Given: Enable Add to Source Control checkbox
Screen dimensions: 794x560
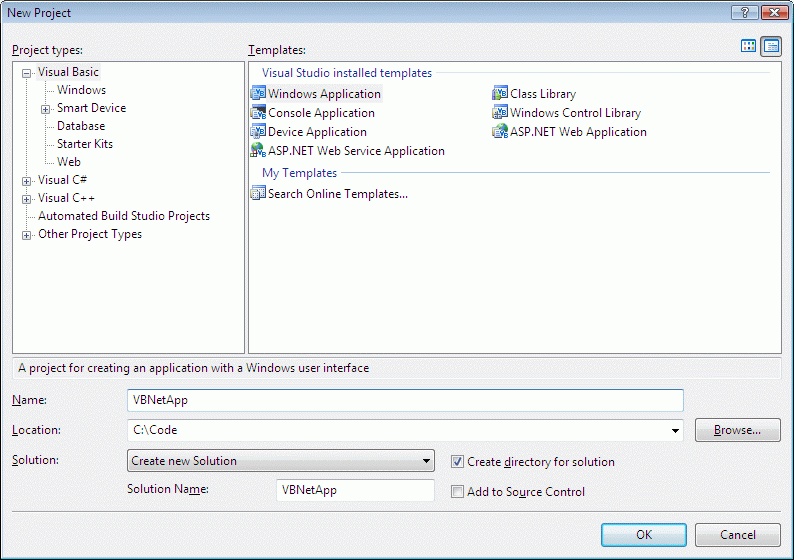Looking at the screenshot, I should tap(457, 491).
